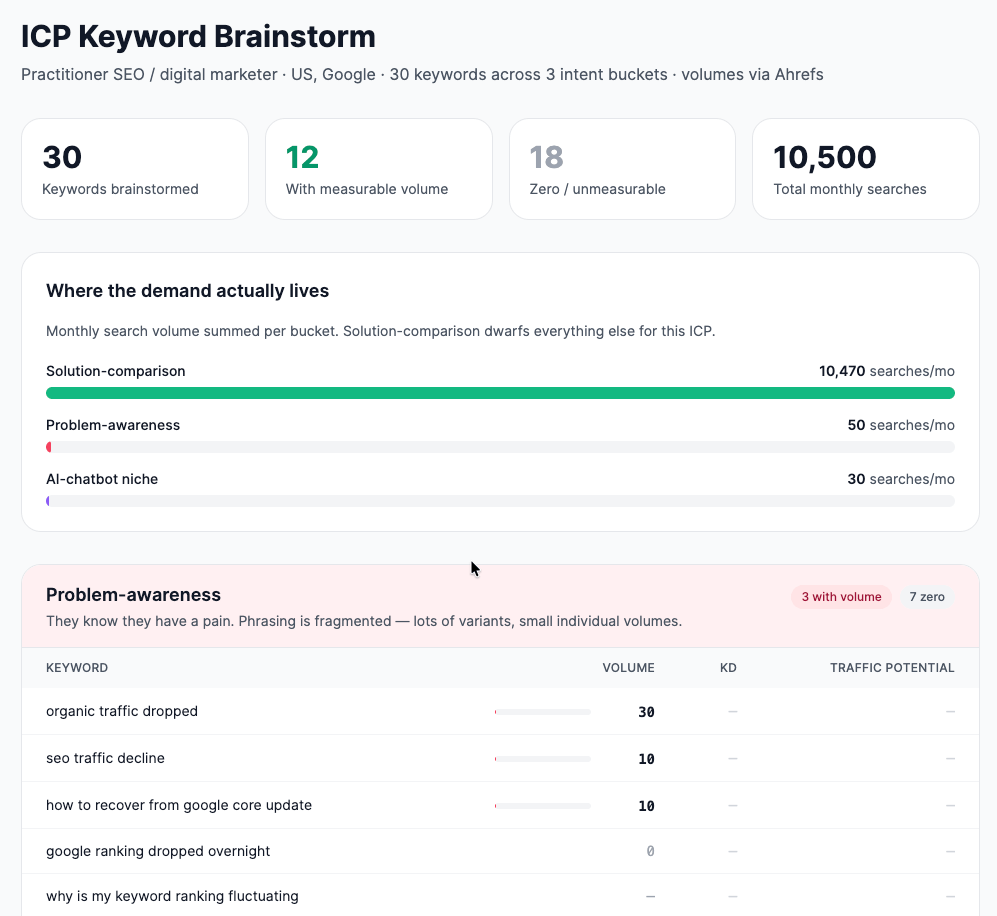Image resolution: width=997 pixels, height=916 pixels.
Task: Select the Solution-comparison bucket label
Action: click(115, 371)
